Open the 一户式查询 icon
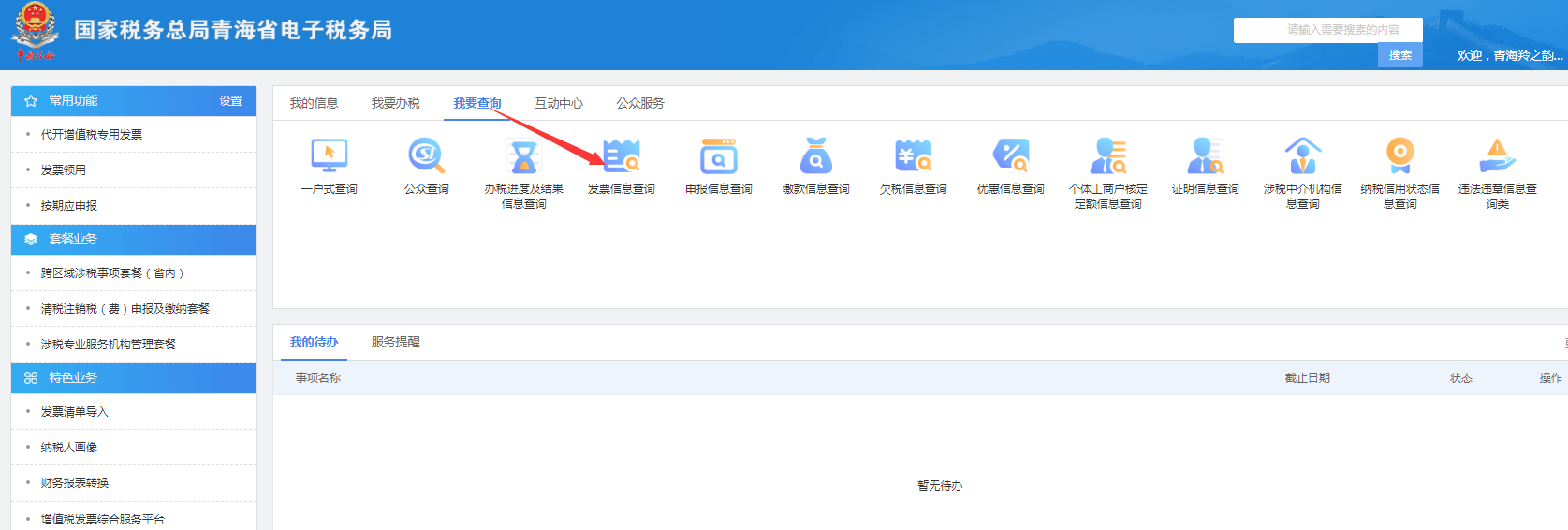This screenshot has width=1568, height=530. click(x=329, y=155)
